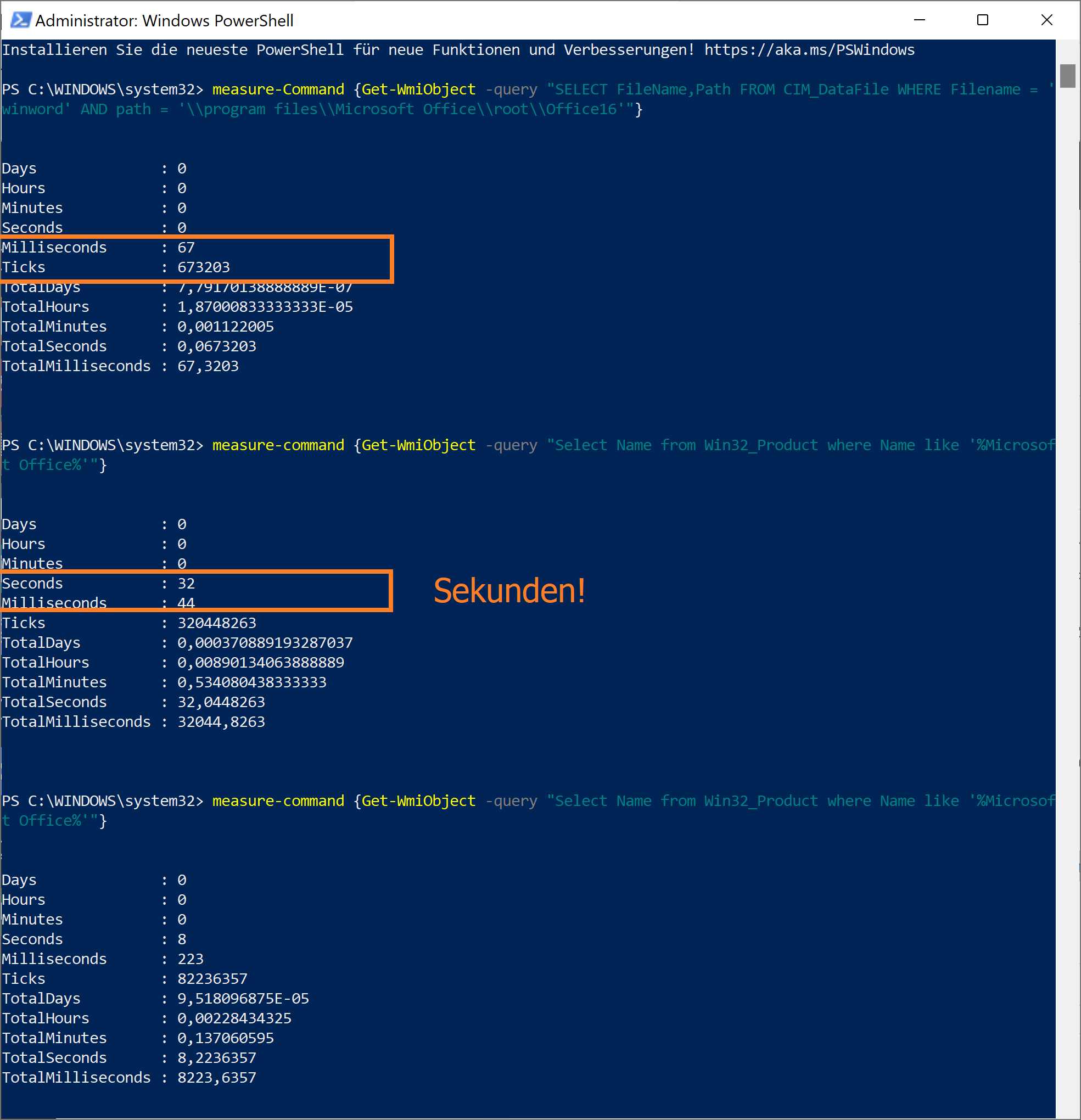Click 'Installieren Sie die neueste PowerShell' banner text
This screenshot has height=1120, width=1081.
tap(172, 50)
